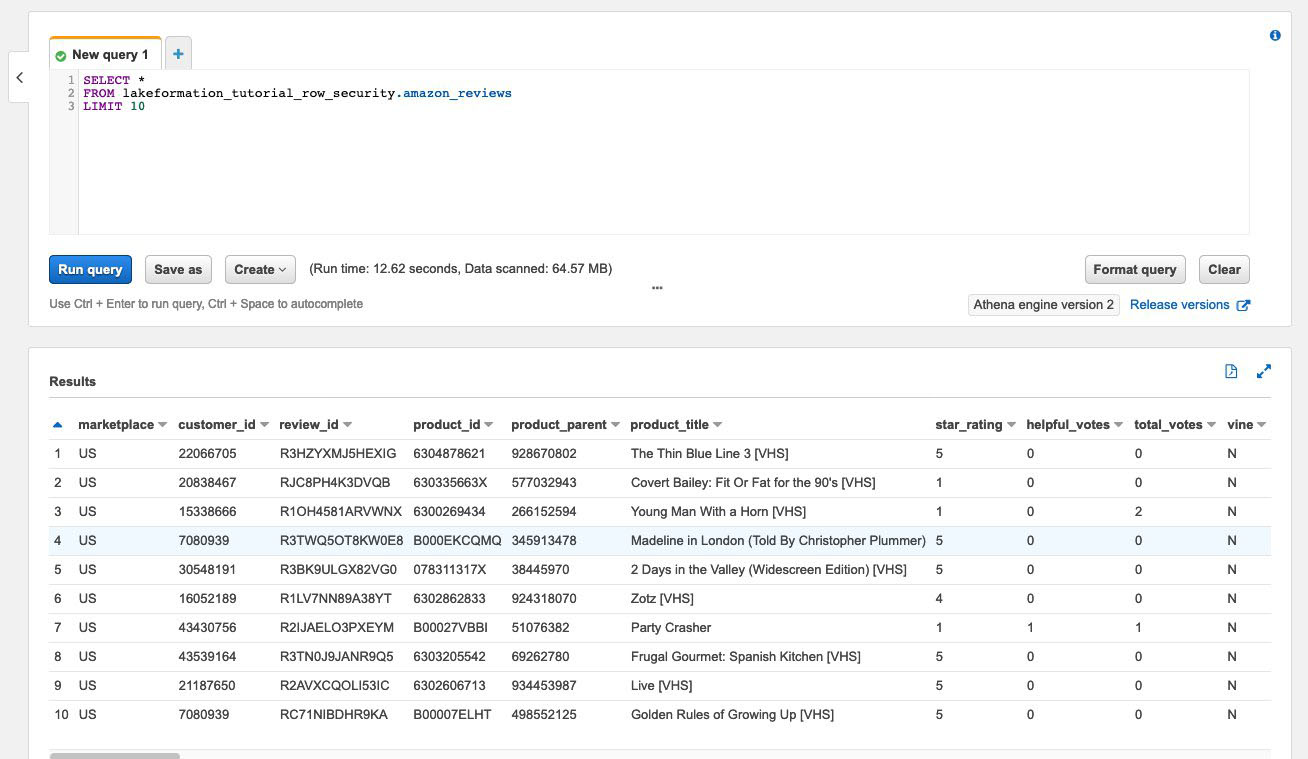Click the horizontal scrollbar below the results
This screenshot has height=759, width=1308.
pyautogui.click(x=113, y=755)
